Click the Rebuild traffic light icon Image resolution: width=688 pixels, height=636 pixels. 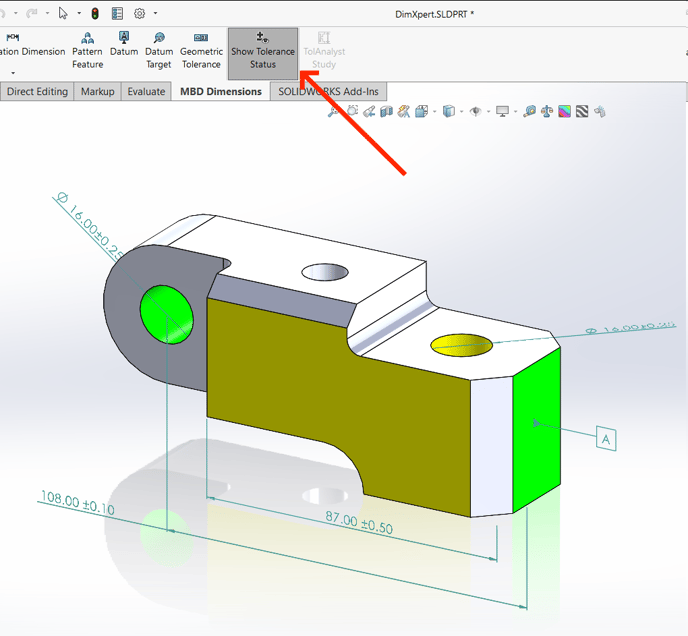click(x=95, y=14)
